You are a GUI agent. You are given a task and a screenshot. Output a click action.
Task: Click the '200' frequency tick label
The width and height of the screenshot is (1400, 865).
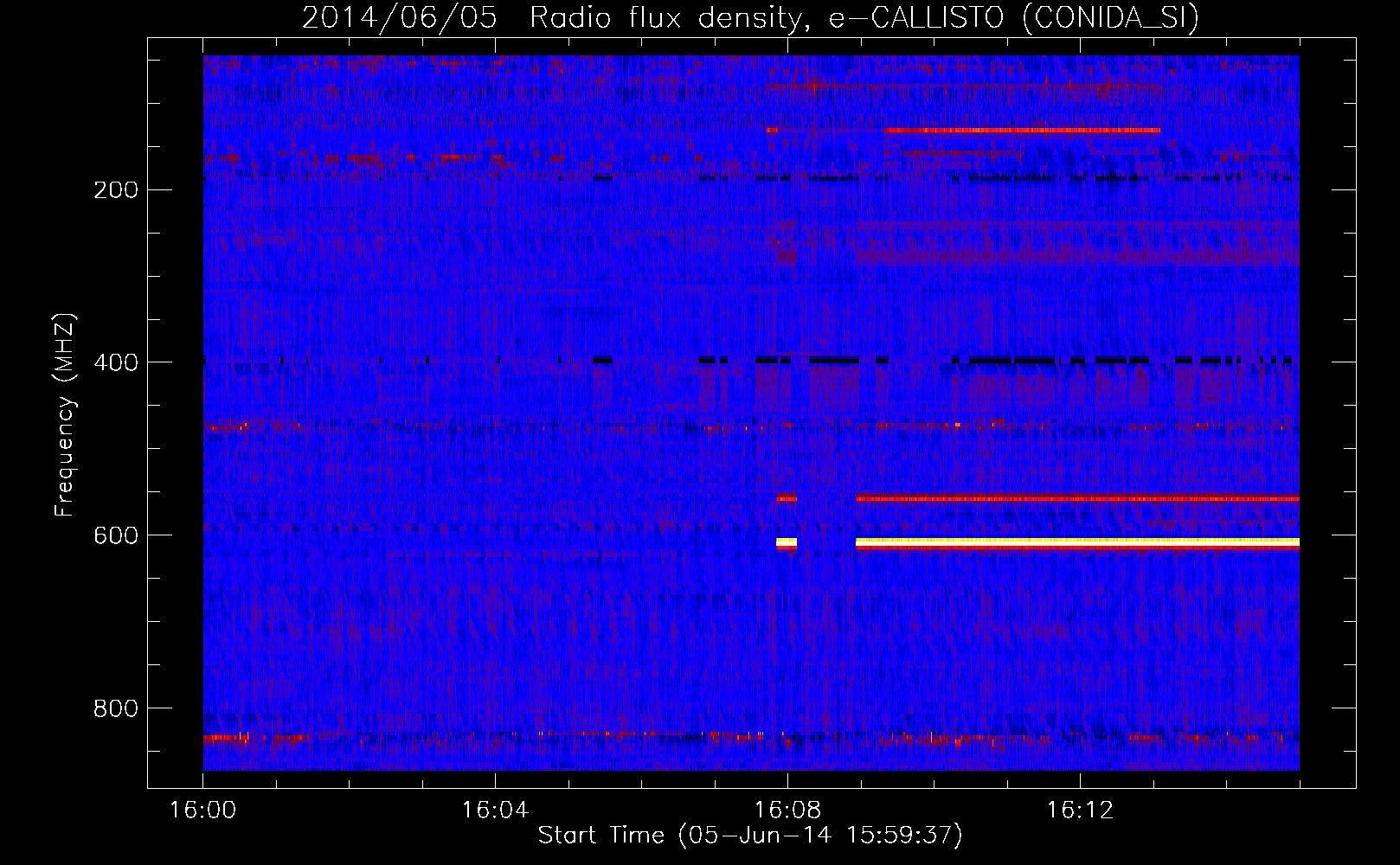[116, 190]
